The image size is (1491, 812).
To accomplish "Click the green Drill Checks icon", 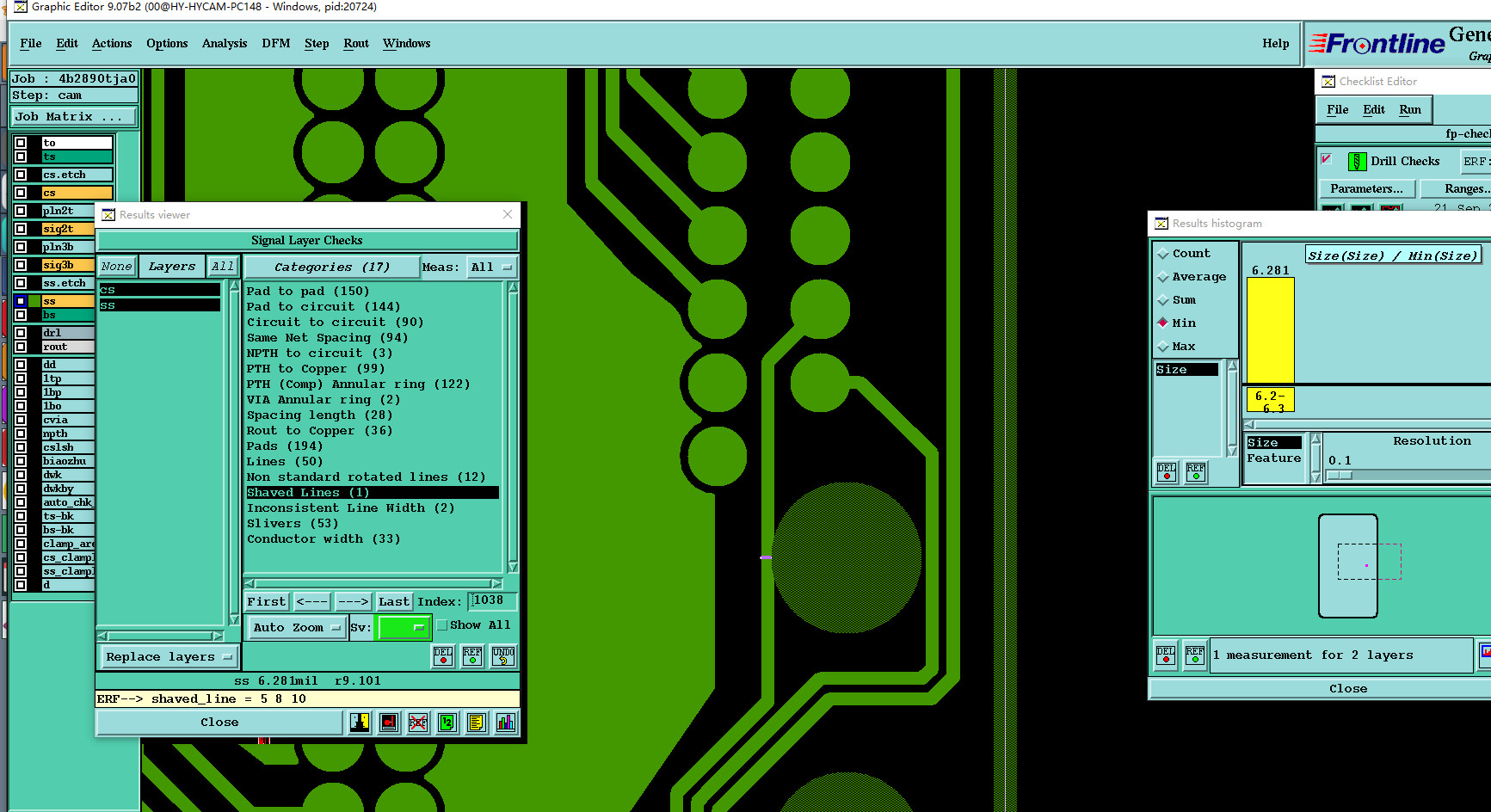I will (x=1358, y=161).
